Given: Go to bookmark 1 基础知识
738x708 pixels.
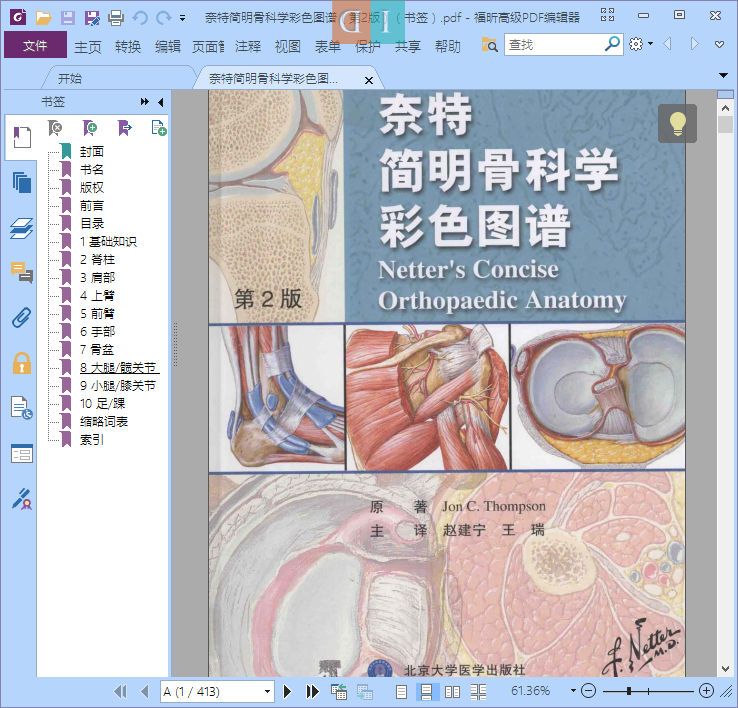Looking at the screenshot, I should pyautogui.click(x=108, y=241).
